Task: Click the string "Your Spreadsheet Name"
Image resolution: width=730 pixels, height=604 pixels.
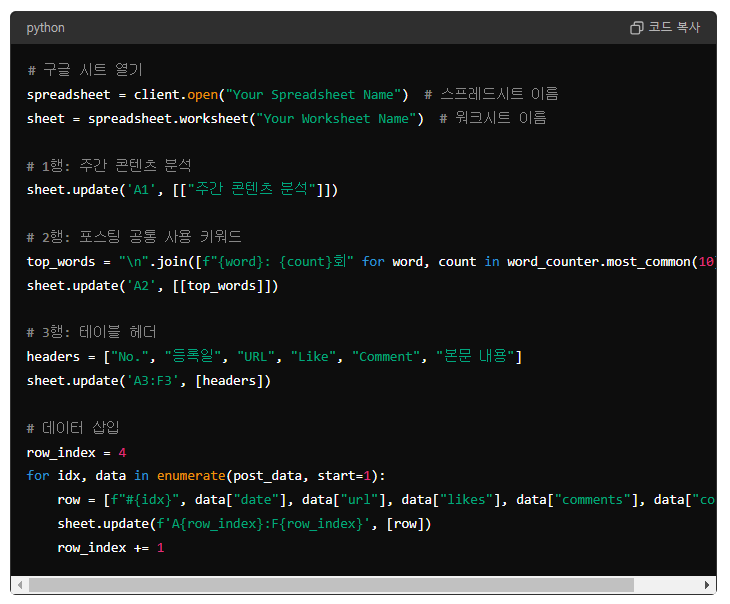Action: point(313,95)
